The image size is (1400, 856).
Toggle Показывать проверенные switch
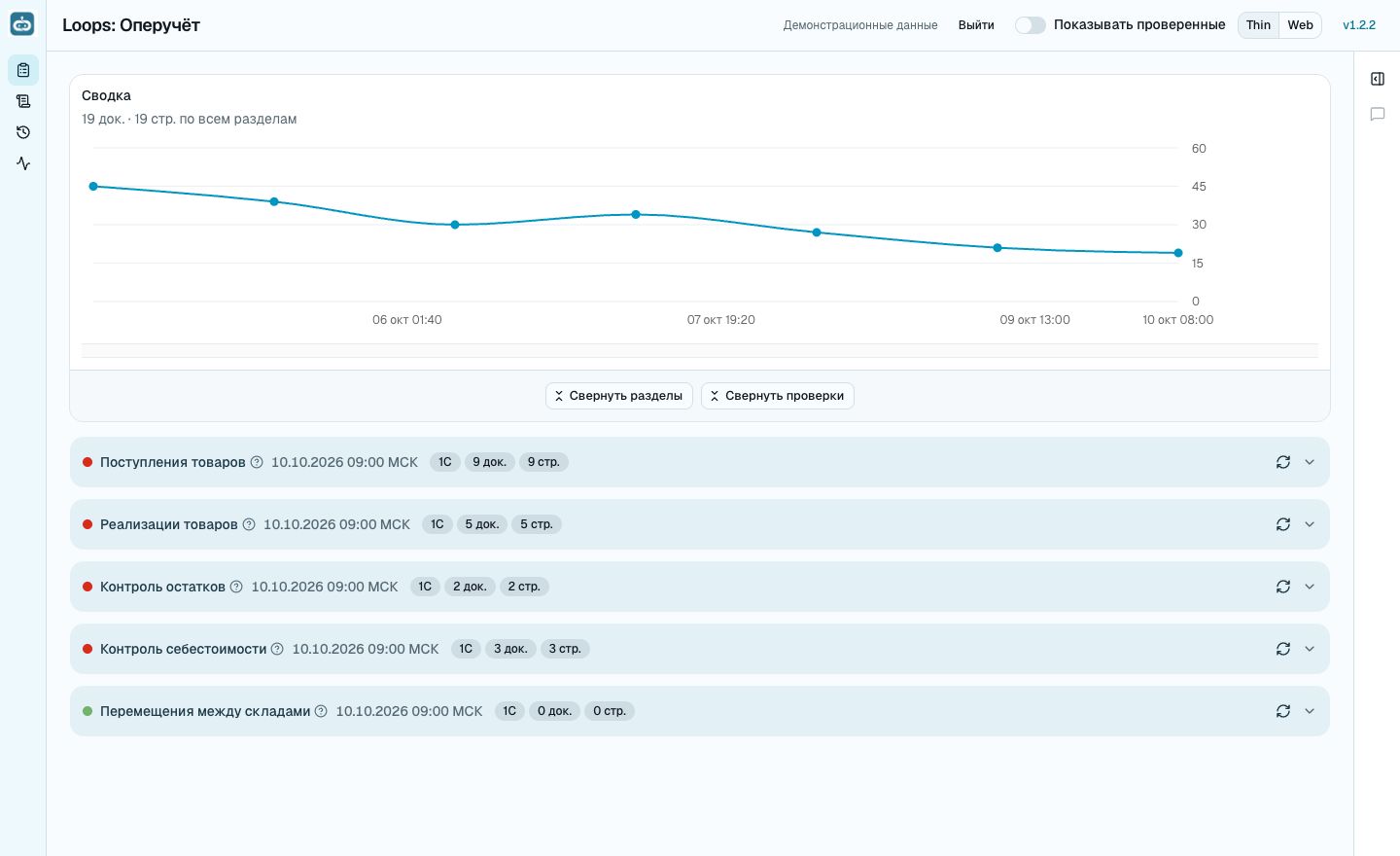[x=1030, y=25]
